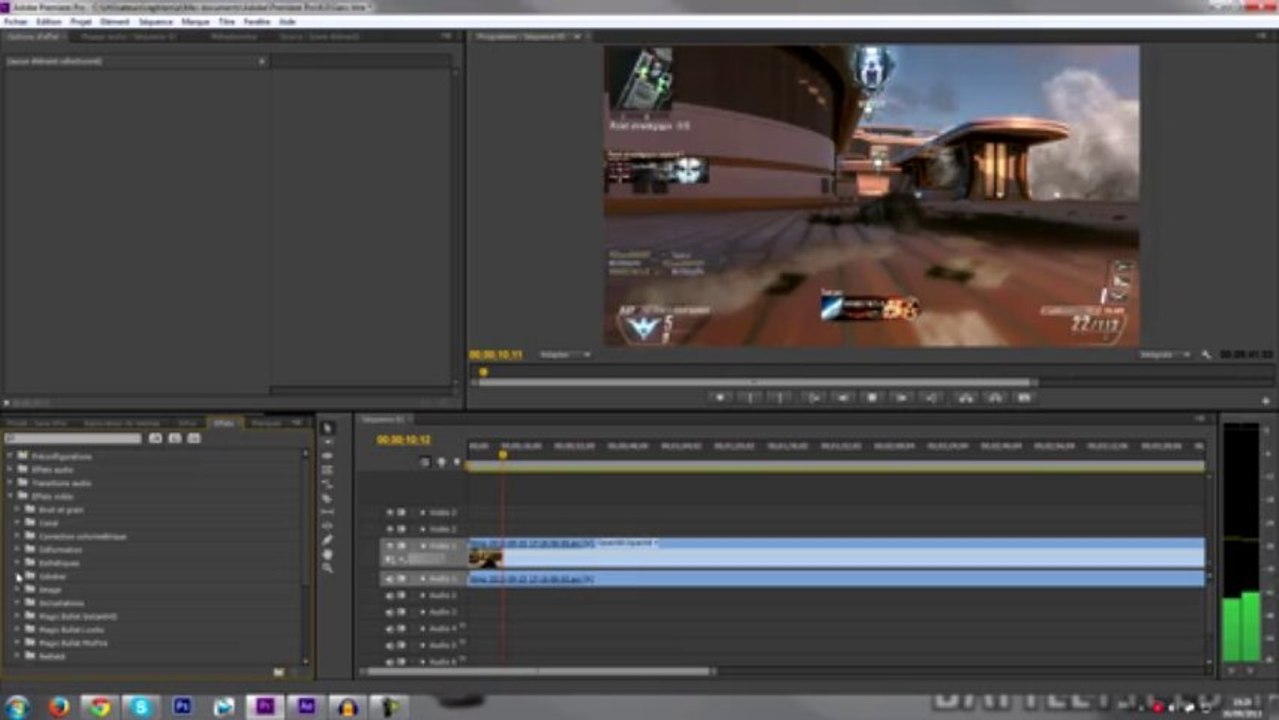Expand the Préconfigurations folder

pos(10,456)
